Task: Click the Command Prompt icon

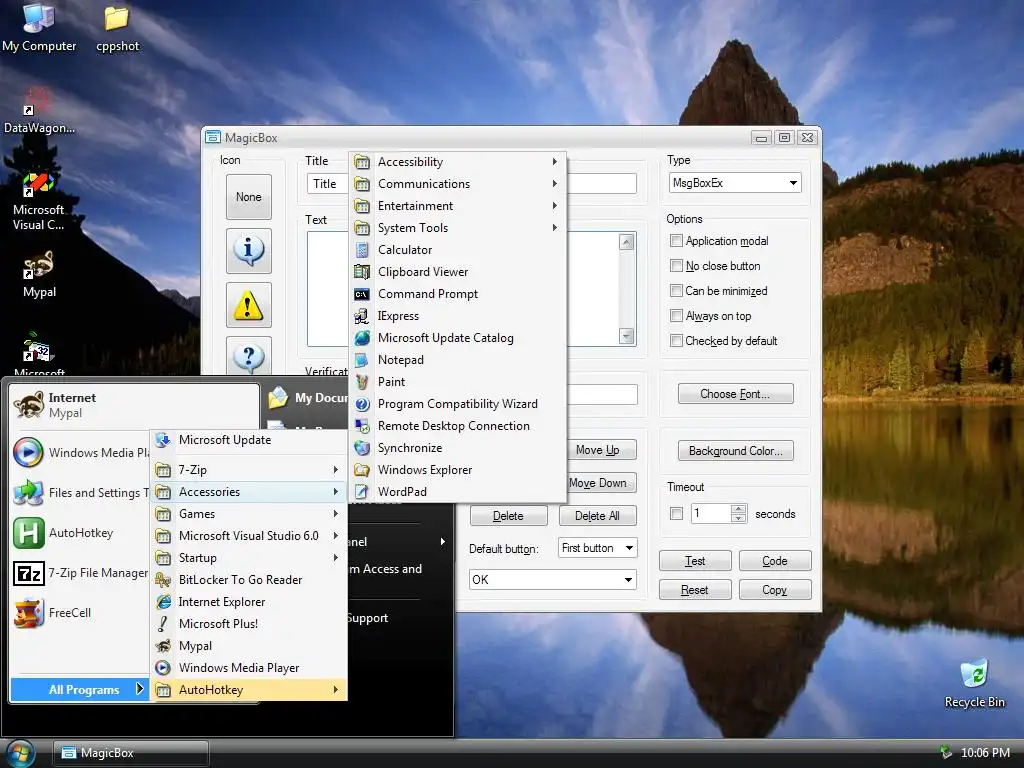Action: pyautogui.click(x=362, y=294)
